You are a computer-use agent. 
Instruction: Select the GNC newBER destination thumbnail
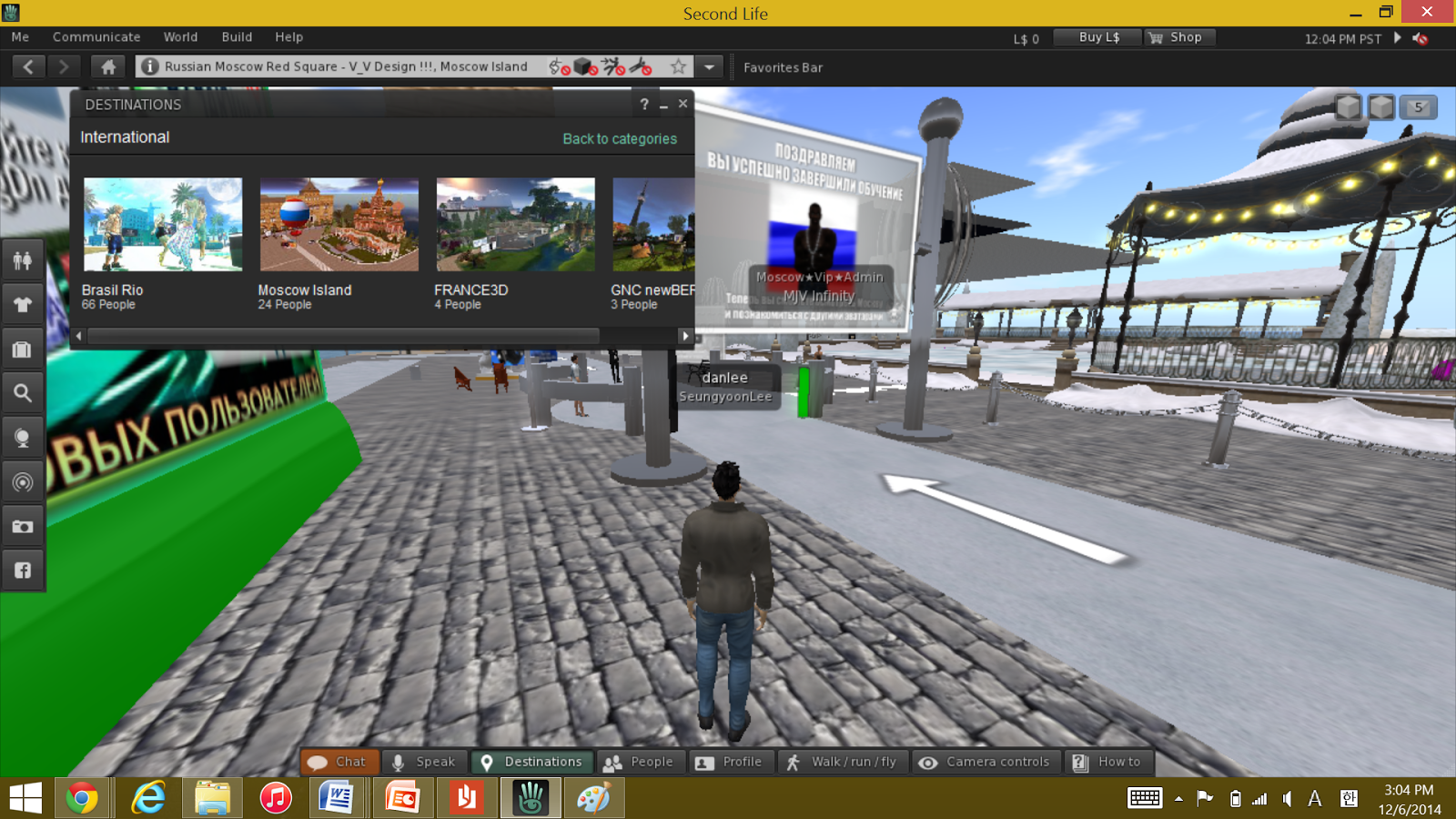click(653, 225)
